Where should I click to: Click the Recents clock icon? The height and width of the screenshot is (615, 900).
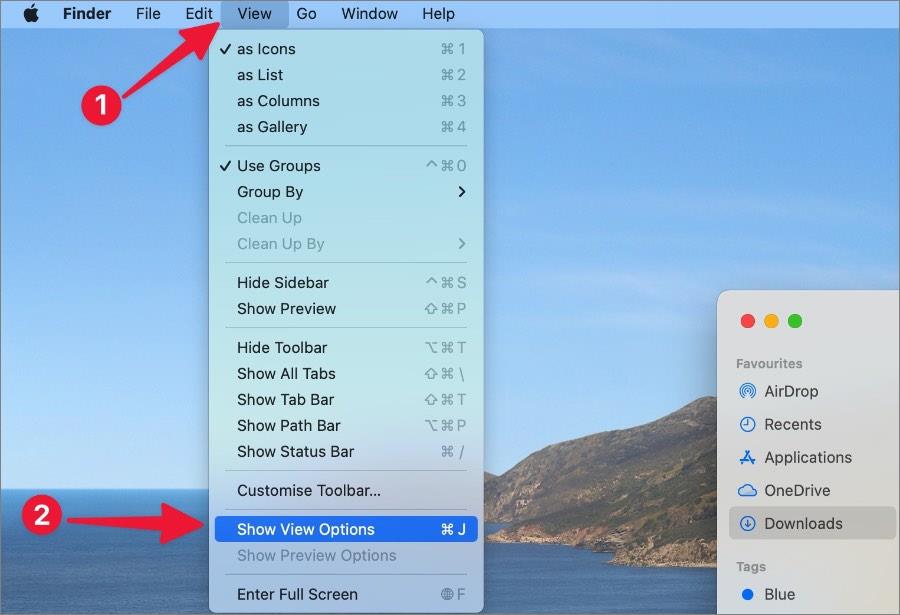pyautogui.click(x=747, y=424)
